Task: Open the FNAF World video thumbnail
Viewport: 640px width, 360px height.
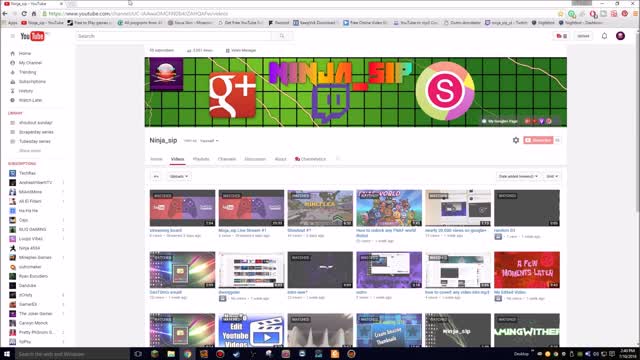Action: [x=389, y=208]
